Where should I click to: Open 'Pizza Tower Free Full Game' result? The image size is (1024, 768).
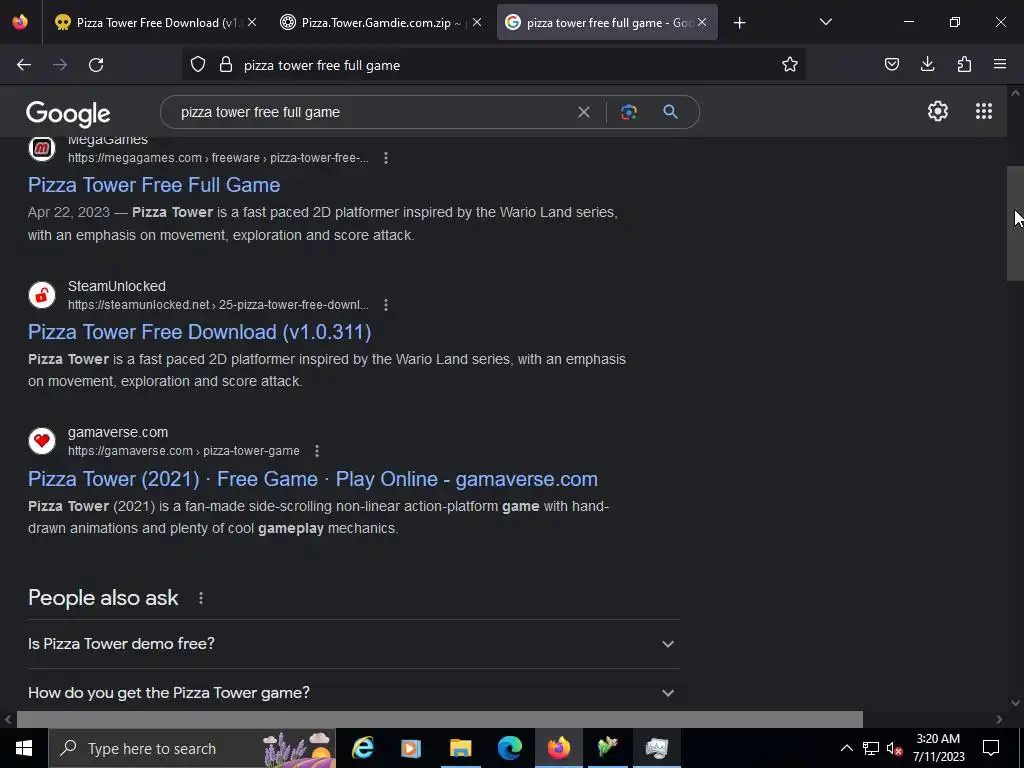[x=154, y=185]
